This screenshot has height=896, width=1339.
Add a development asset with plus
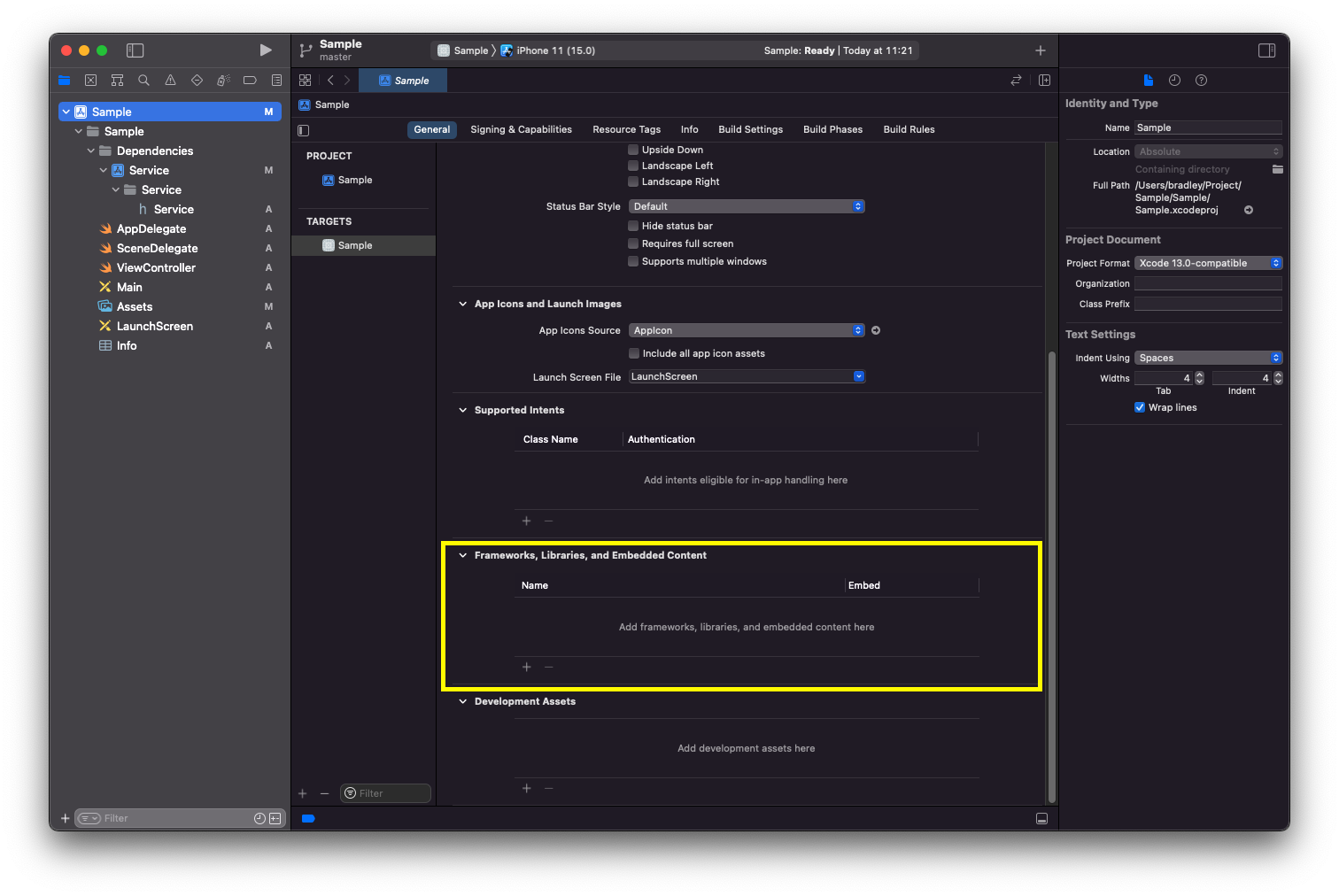526,788
